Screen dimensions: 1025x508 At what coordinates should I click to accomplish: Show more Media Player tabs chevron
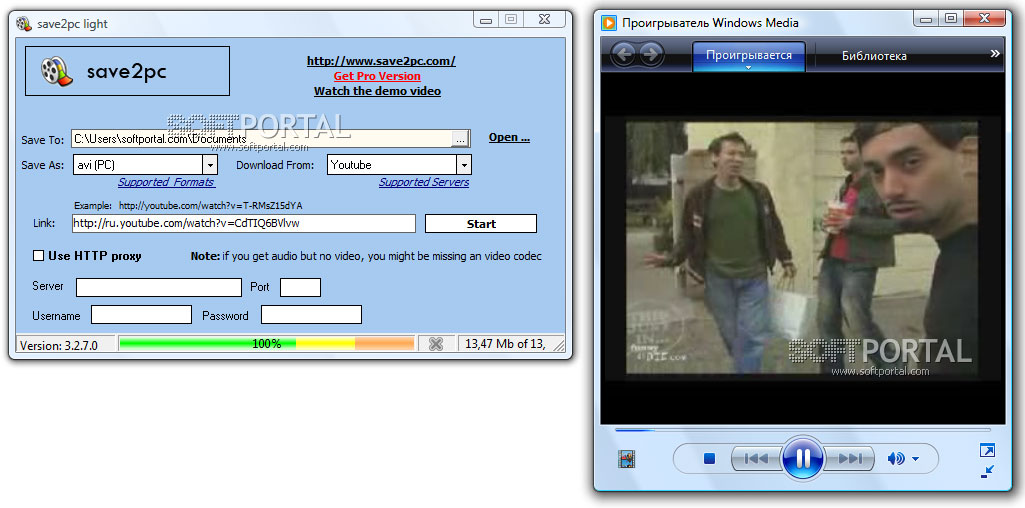995,54
